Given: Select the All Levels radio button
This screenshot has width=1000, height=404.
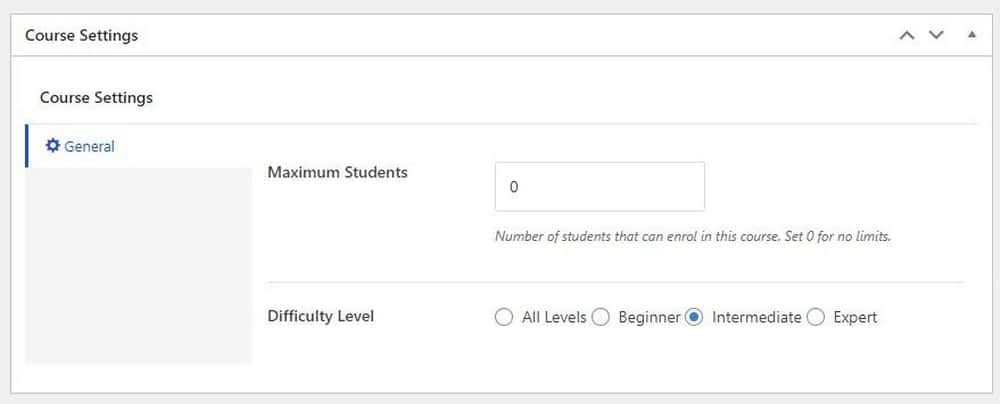Looking at the screenshot, I should [x=504, y=317].
